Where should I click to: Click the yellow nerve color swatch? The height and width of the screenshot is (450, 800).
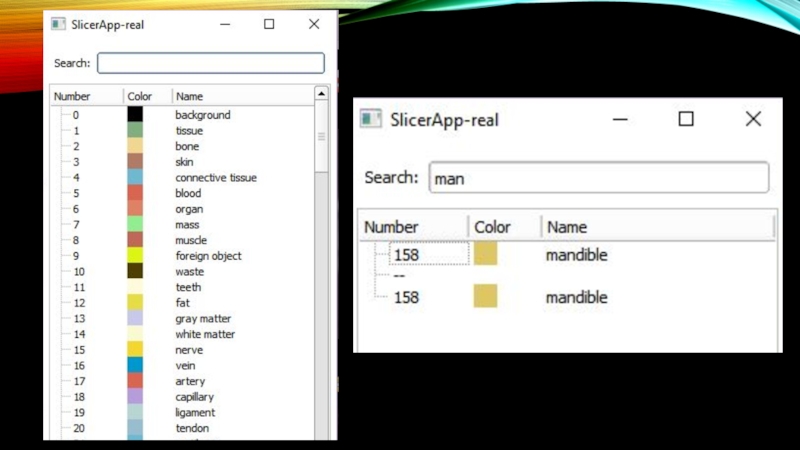click(x=135, y=350)
